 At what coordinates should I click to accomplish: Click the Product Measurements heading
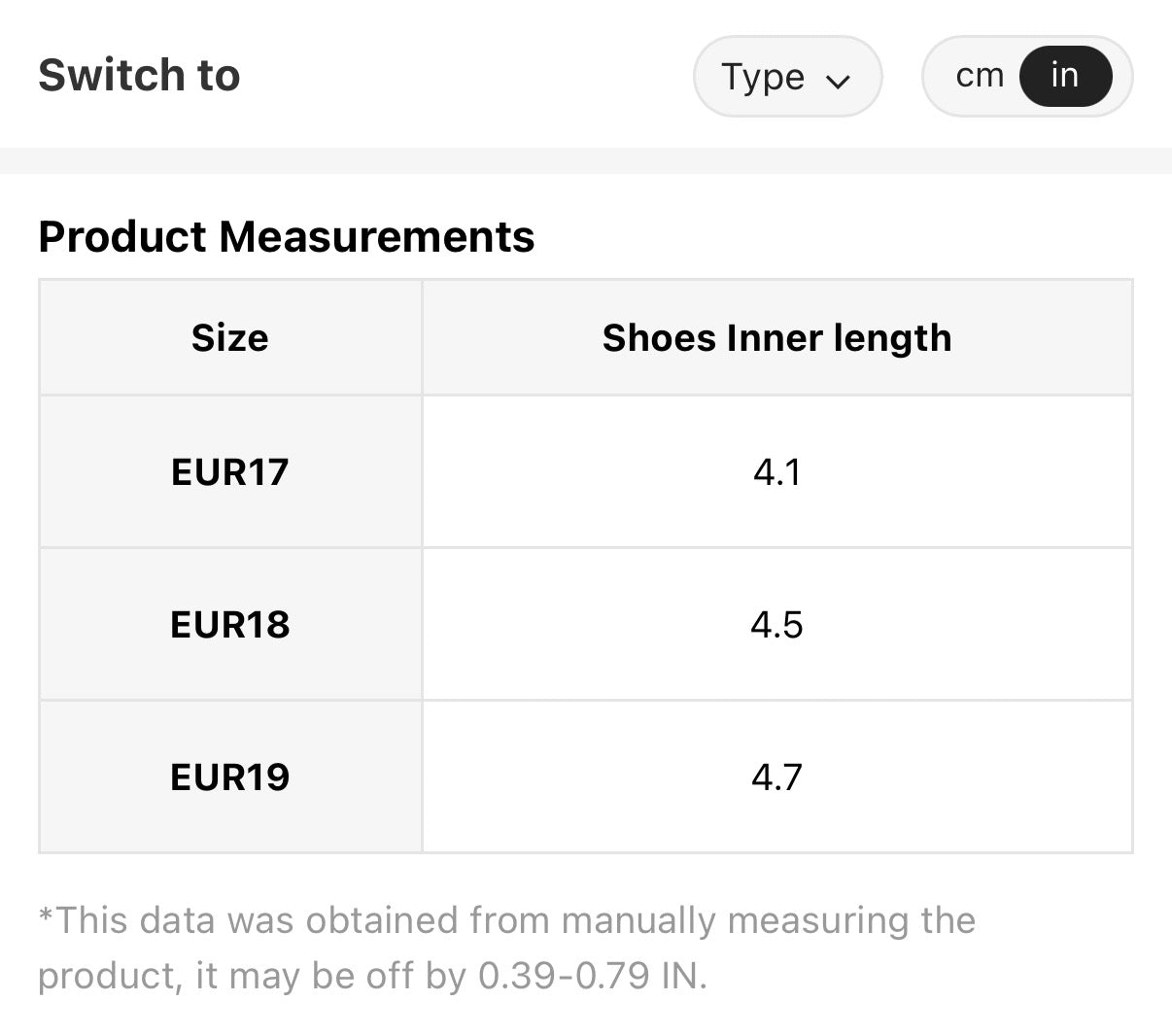(286, 237)
